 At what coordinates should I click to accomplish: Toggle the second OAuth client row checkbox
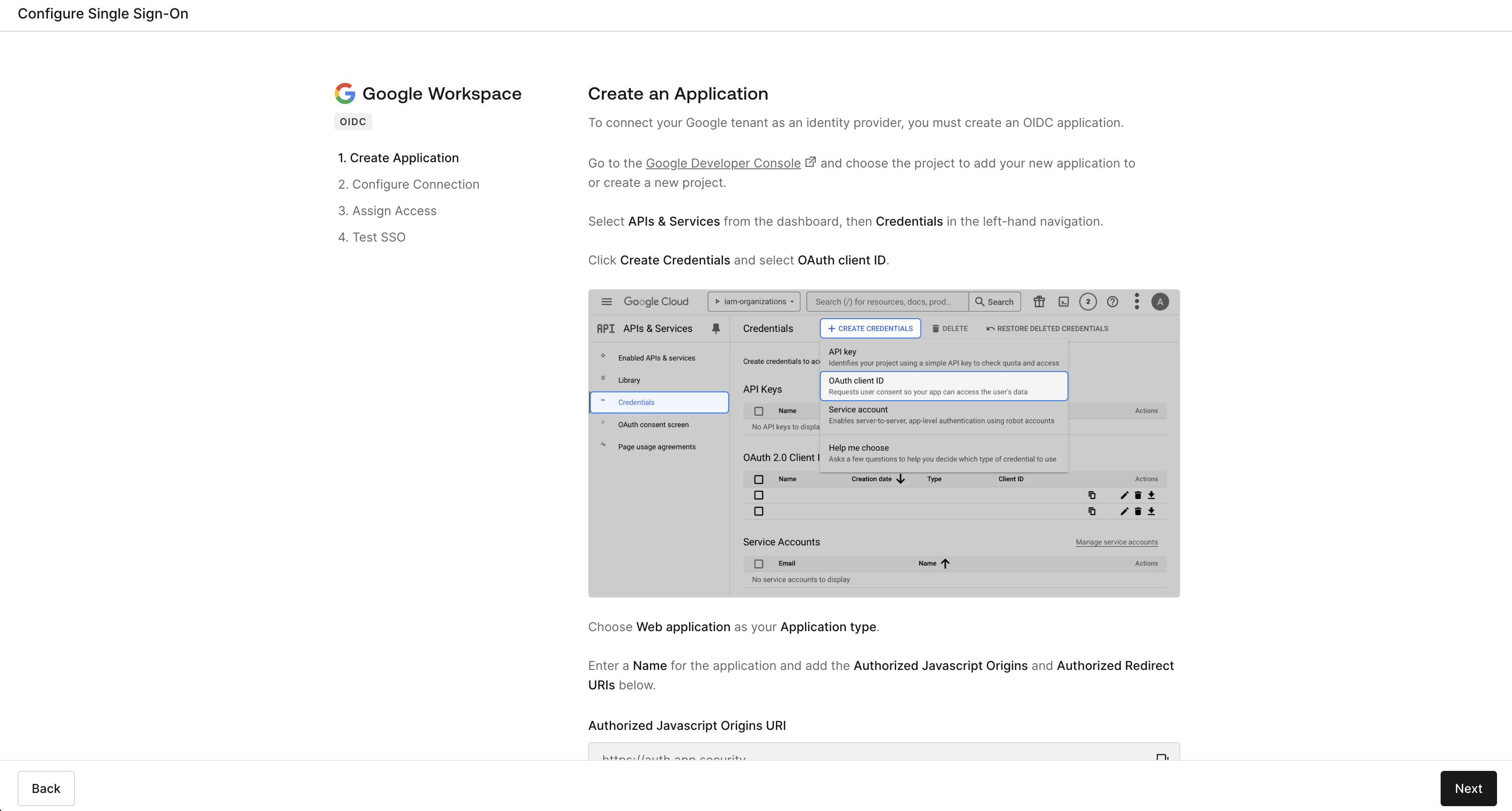pos(758,511)
